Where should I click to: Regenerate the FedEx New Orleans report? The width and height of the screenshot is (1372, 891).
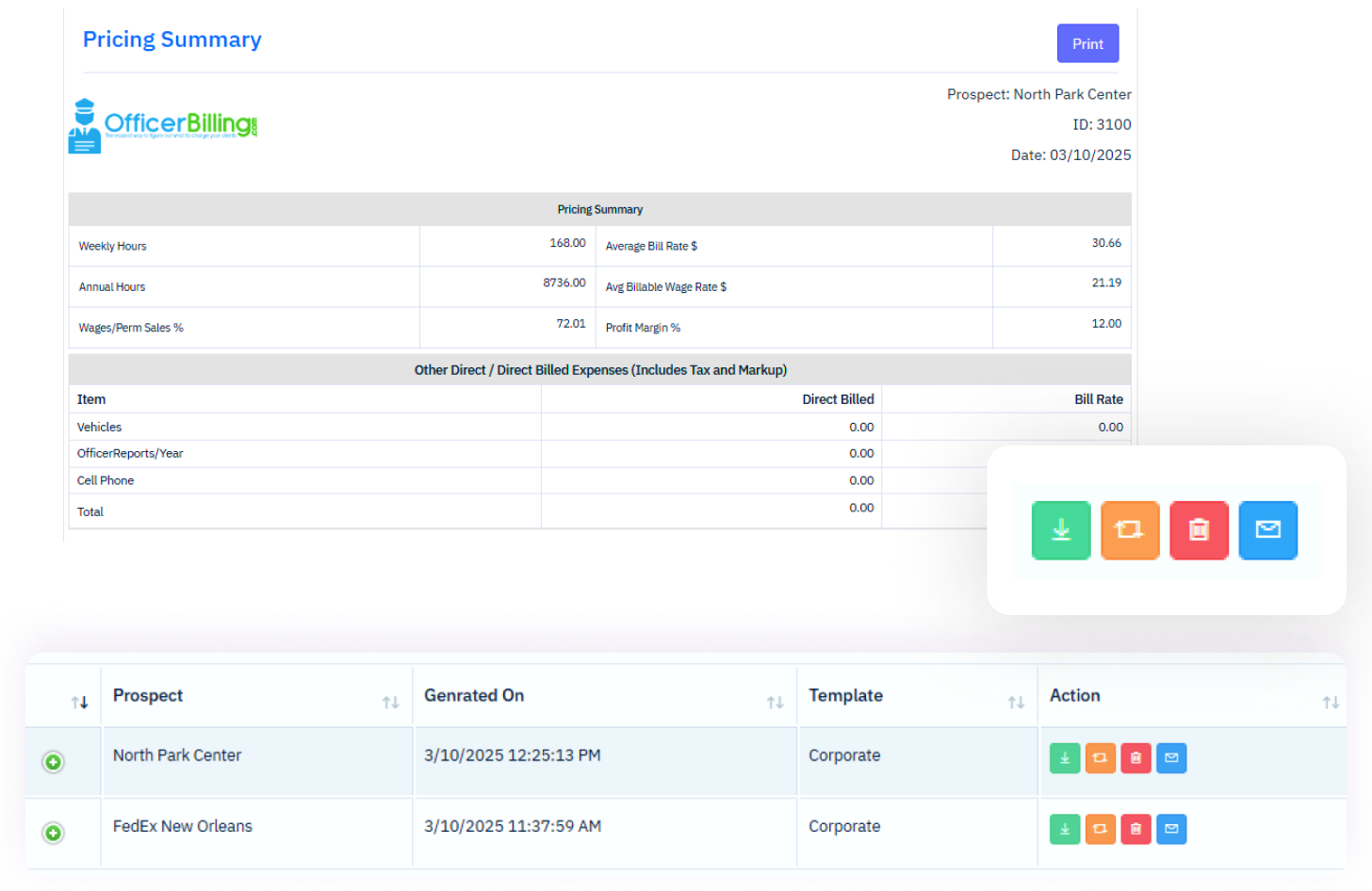pos(1100,829)
